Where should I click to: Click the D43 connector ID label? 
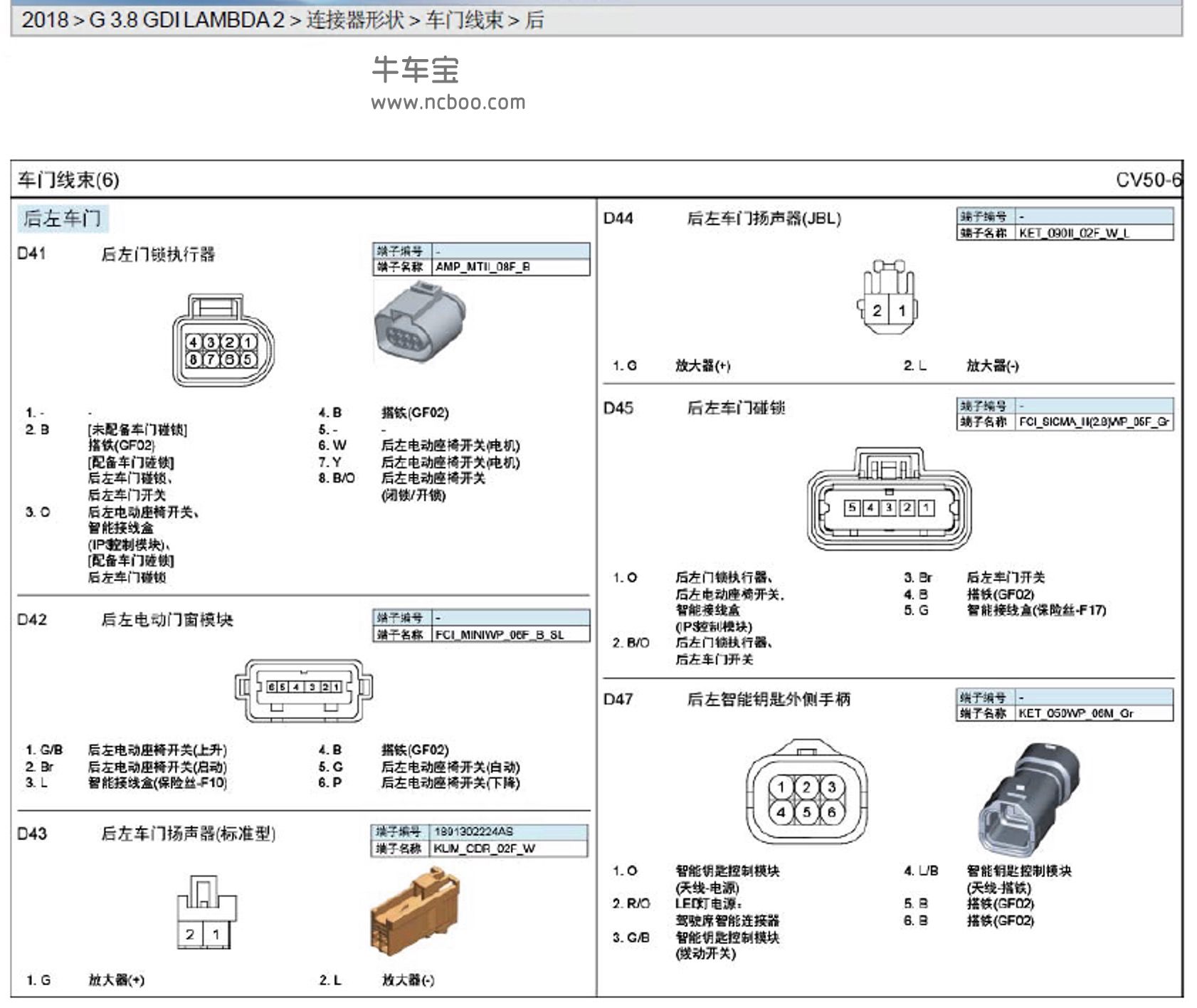pos(32,833)
